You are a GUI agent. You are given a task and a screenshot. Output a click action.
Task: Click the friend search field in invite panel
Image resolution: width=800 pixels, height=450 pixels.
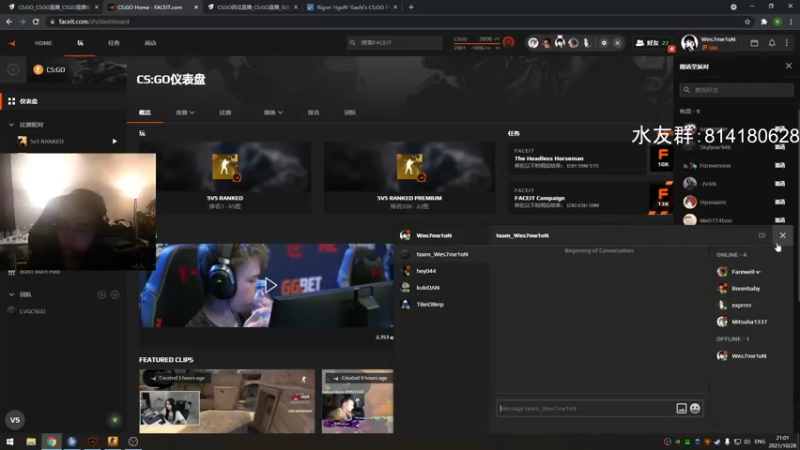[736, 90]
